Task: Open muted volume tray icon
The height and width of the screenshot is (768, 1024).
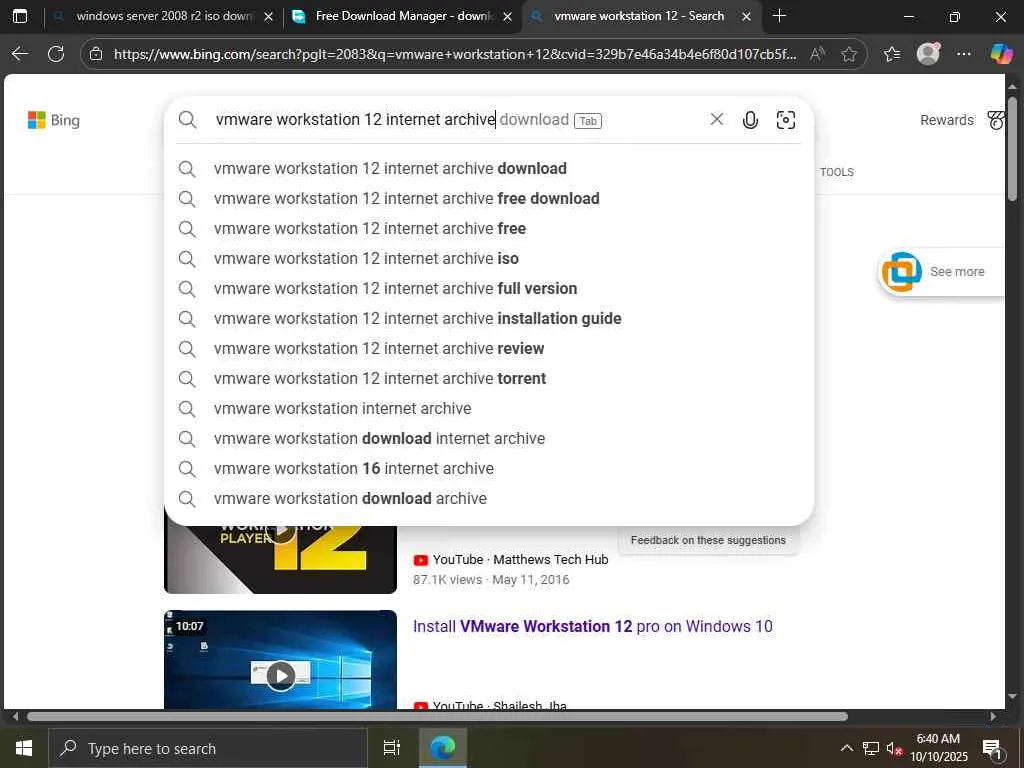Action: [x=894, y=749]
